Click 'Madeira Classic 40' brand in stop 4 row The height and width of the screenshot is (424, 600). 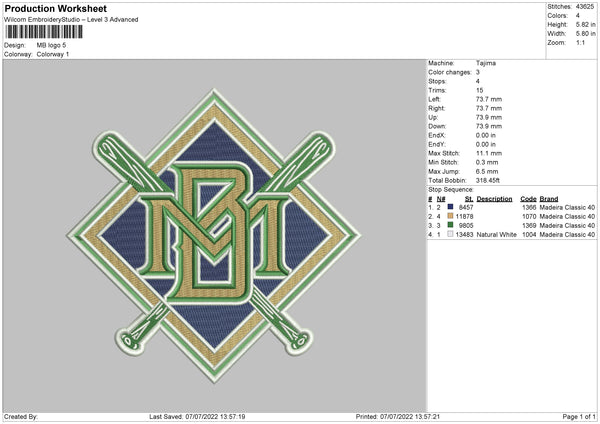point(567,235)
